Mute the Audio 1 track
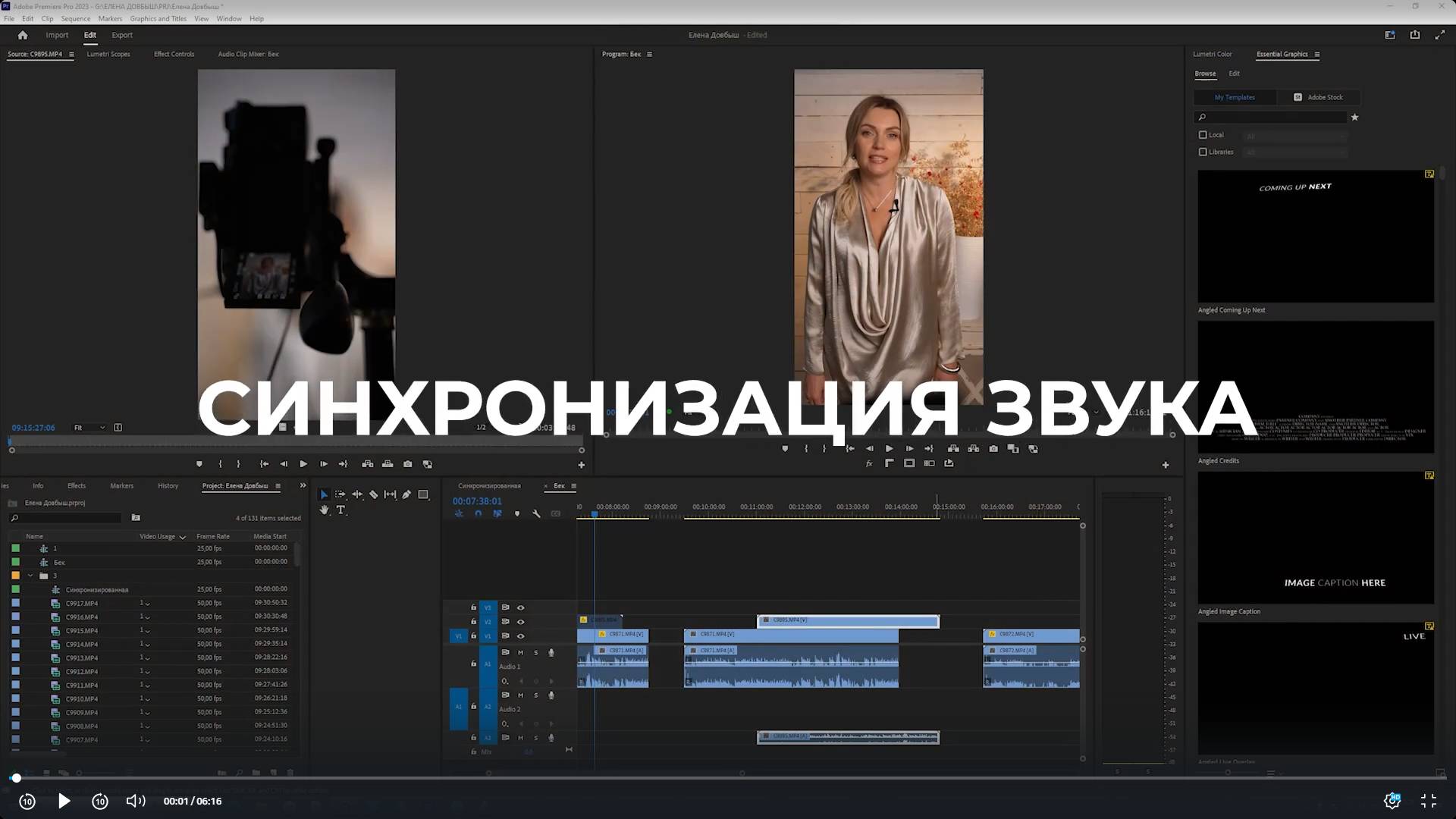 (520, 653)
